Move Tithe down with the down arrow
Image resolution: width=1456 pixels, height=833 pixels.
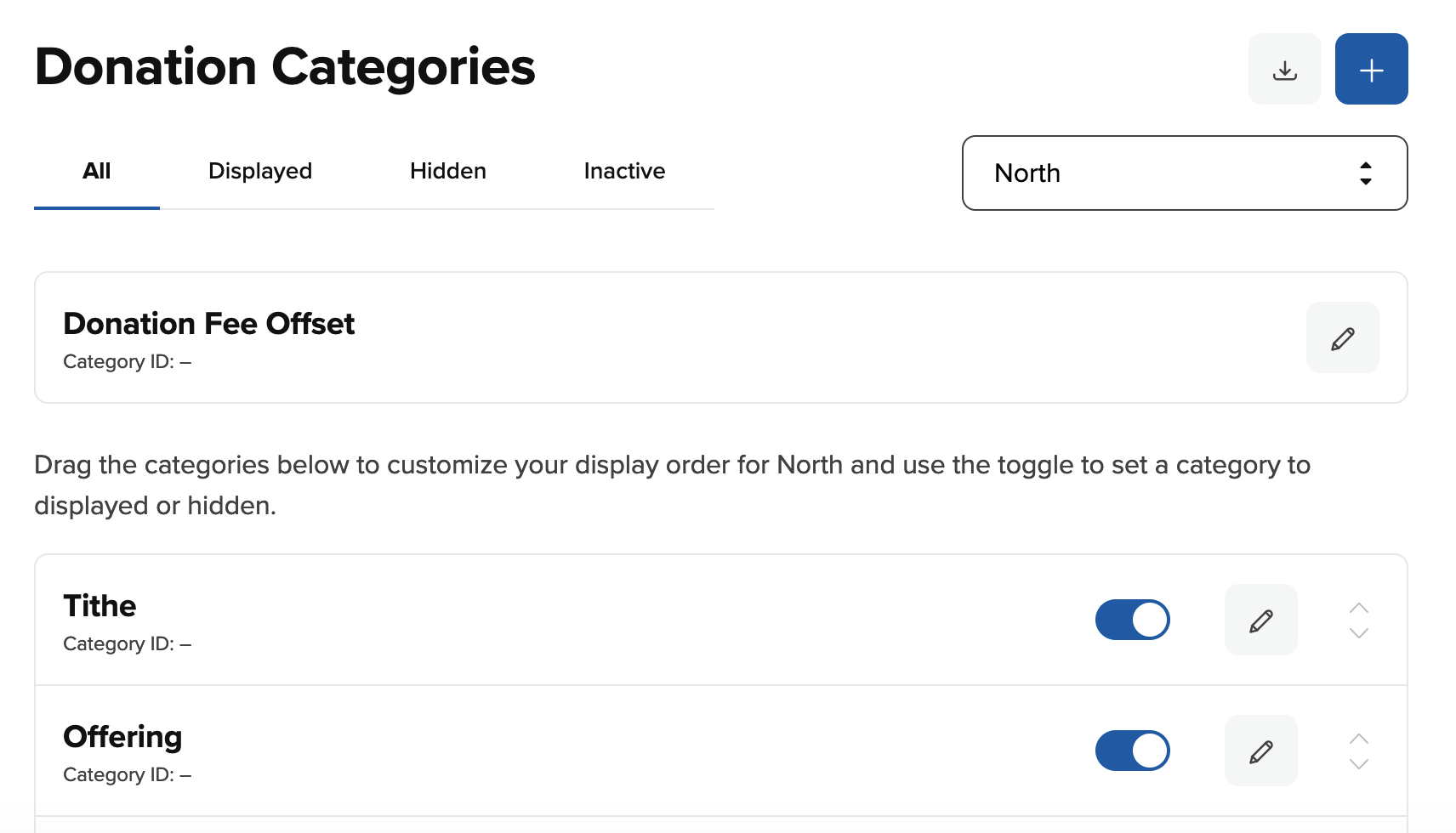(x=1358, y=633)
